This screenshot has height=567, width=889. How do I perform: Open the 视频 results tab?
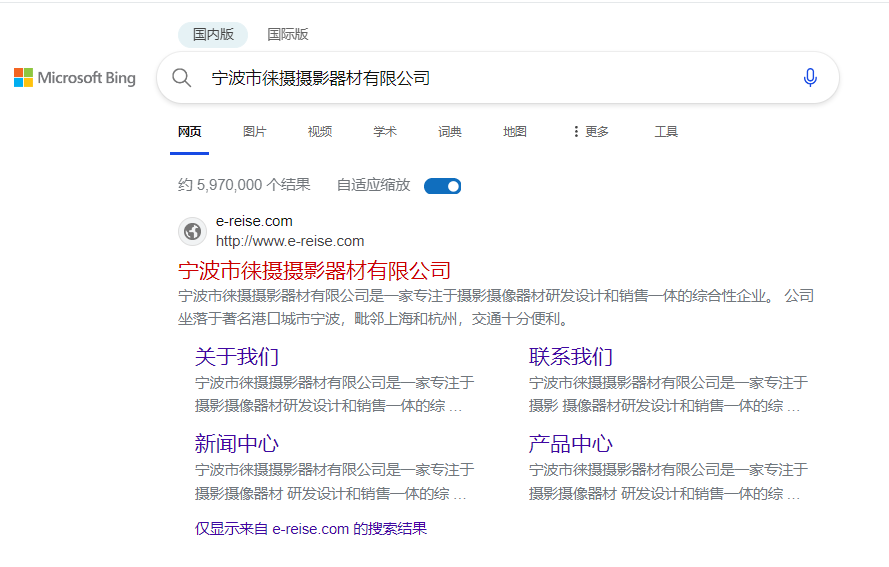point(320,132)
